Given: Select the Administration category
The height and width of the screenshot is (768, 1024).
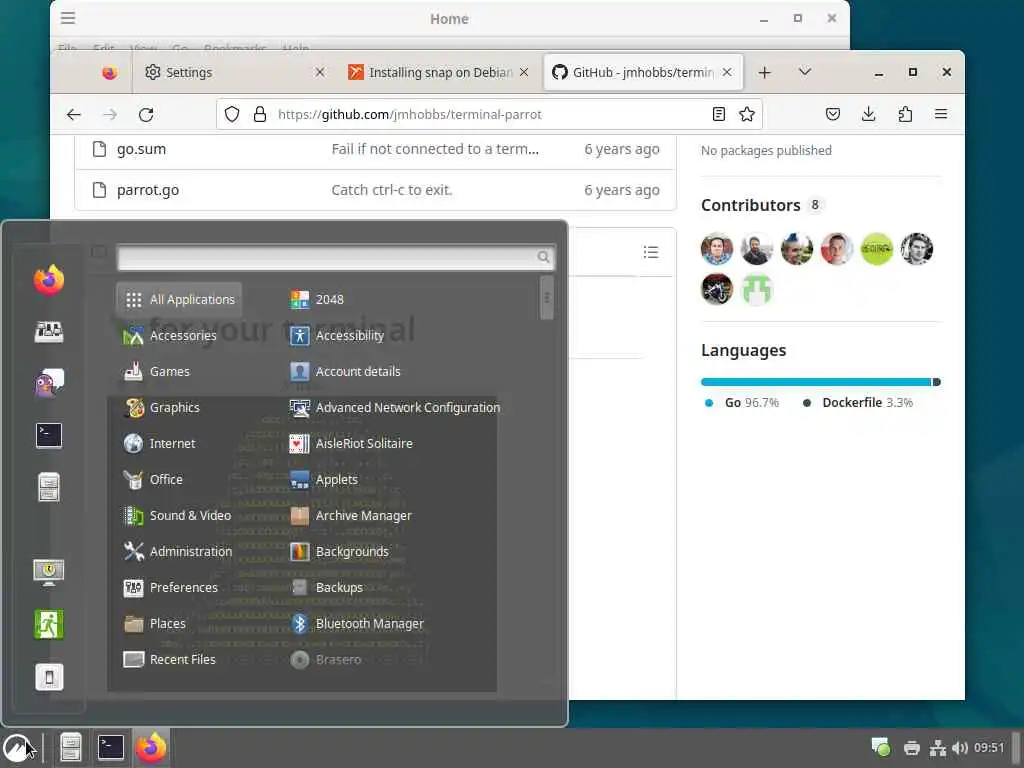Looking at the screenshot, I should 180,551.
